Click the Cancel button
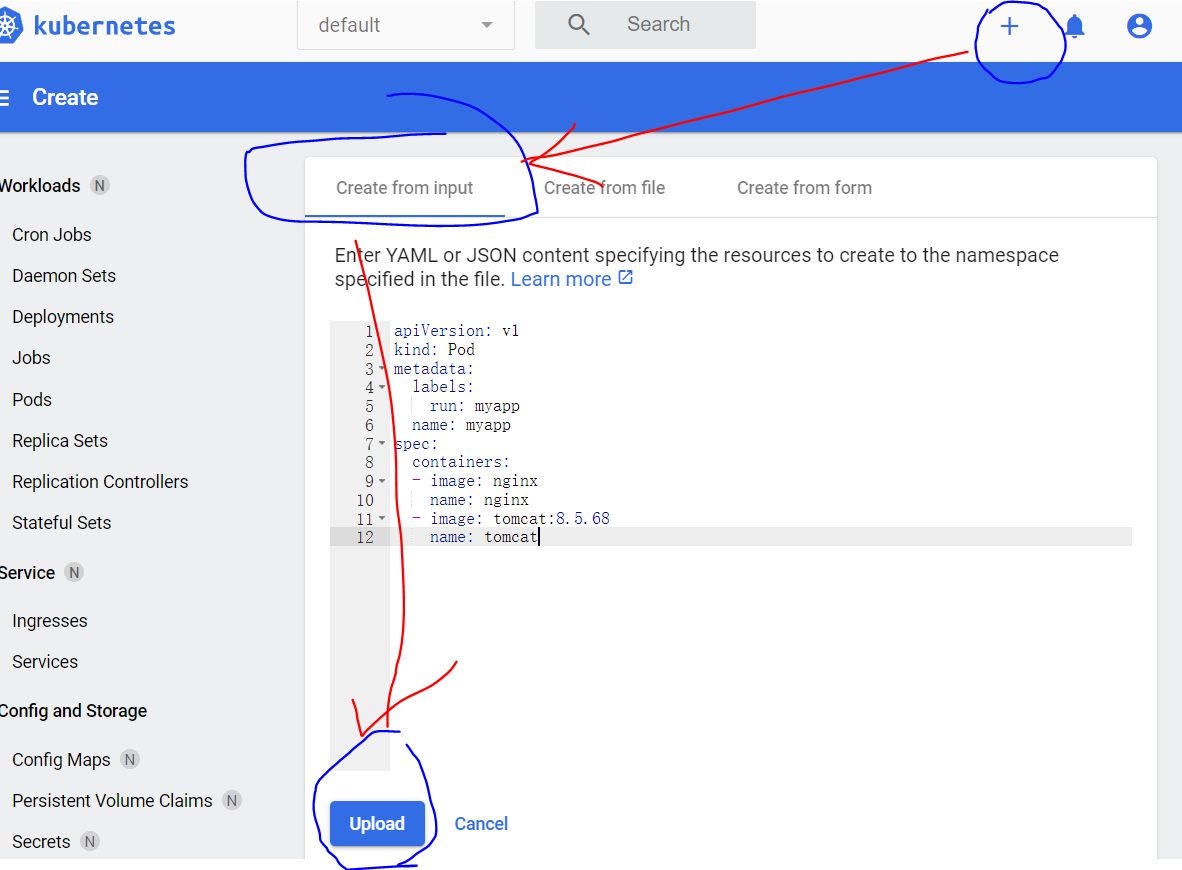The image size is (1182, 870). [481, 823]
